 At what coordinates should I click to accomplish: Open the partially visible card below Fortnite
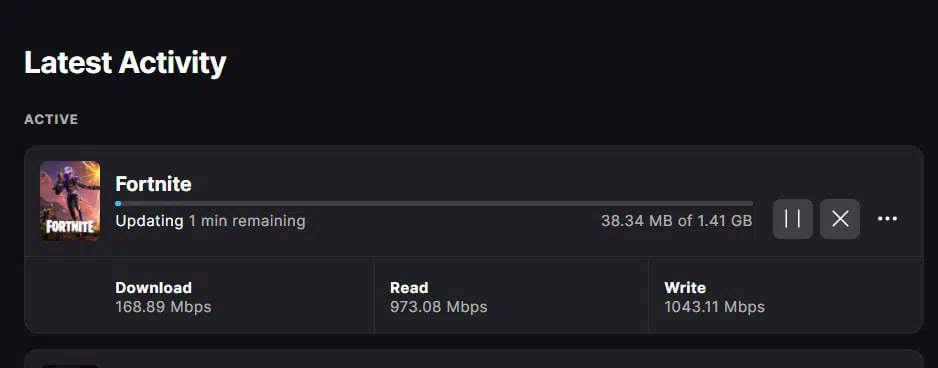click(x=474, y=359)
